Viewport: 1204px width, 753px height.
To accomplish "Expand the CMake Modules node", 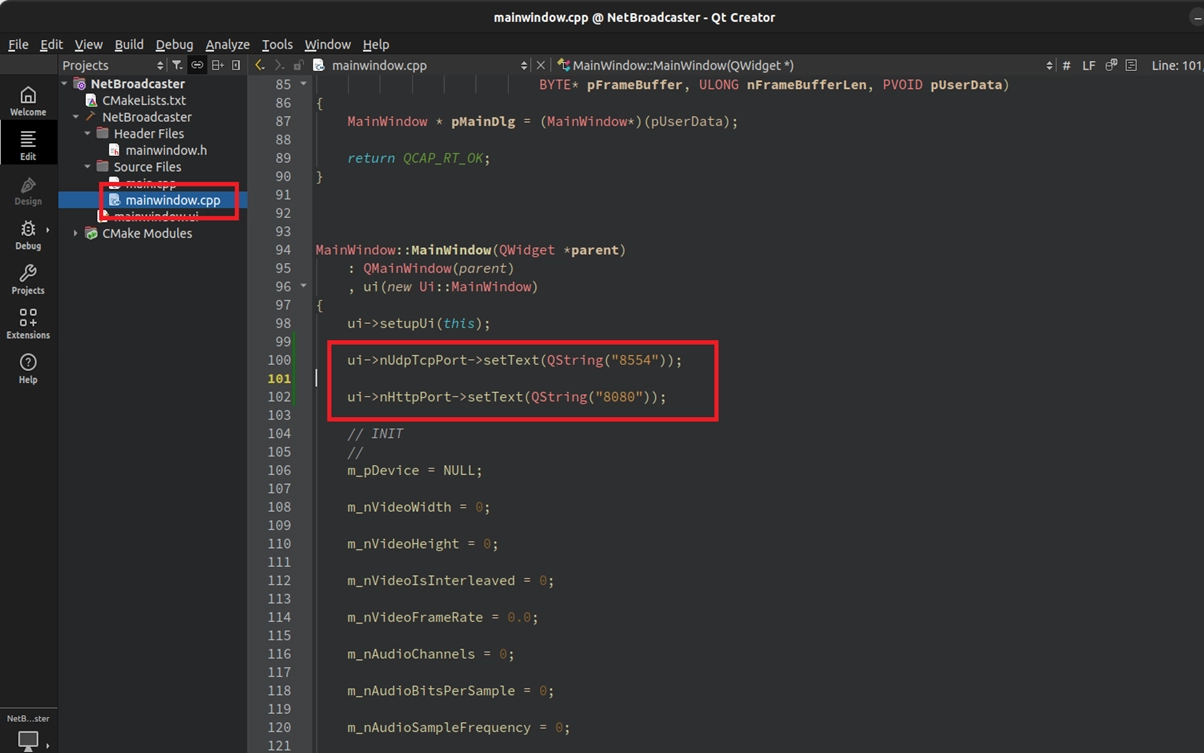I will [76, 233].
